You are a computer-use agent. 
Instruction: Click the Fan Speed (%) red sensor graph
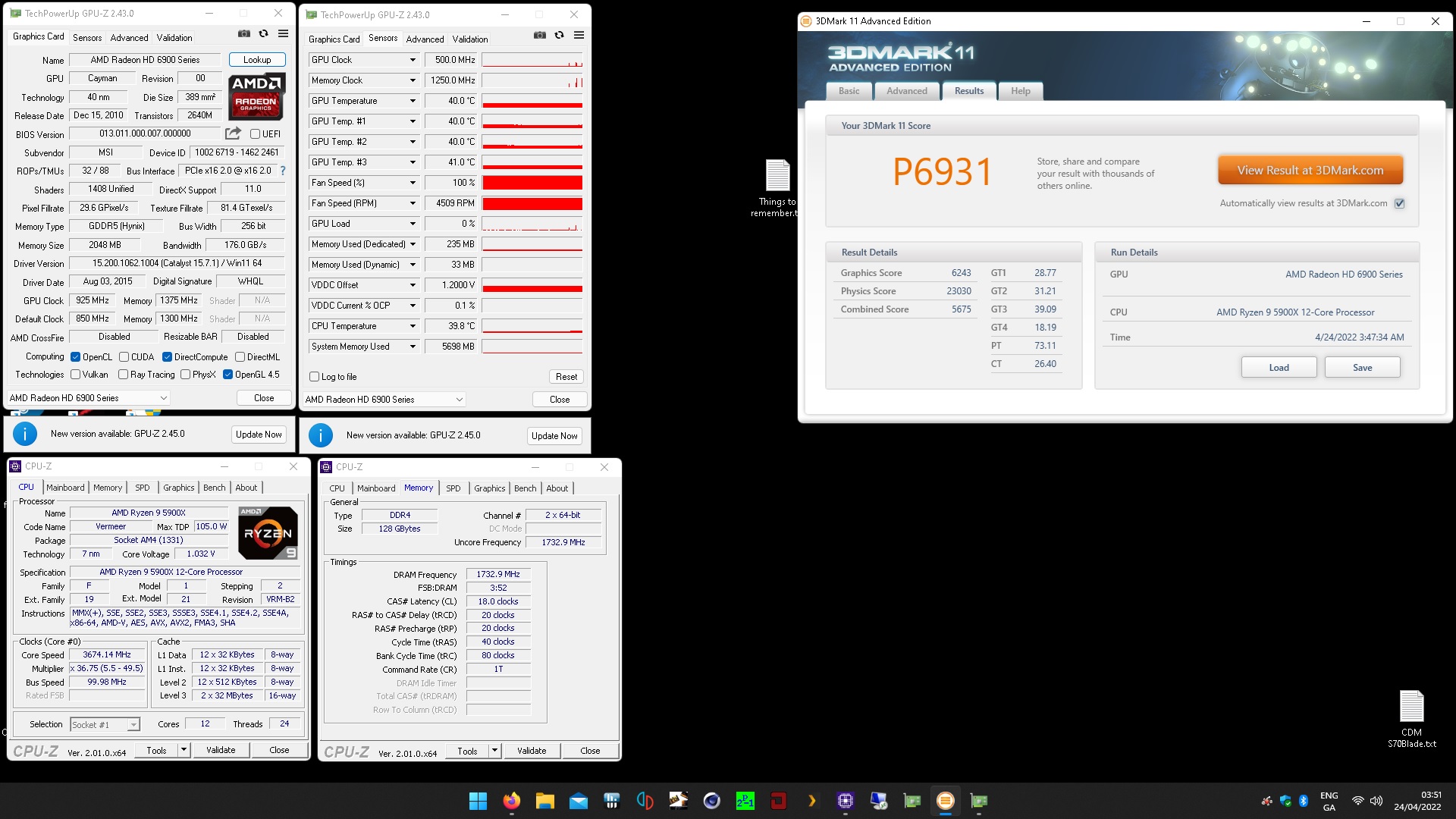pyautogui.click(x=532, y=183)
